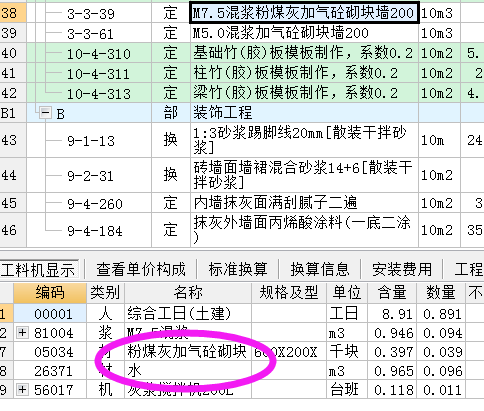Image resolution: width=484 pixels, height=411 pixels.
Task: Select row number 39 header
Action: pyautogui.click(x=13, y=33)
